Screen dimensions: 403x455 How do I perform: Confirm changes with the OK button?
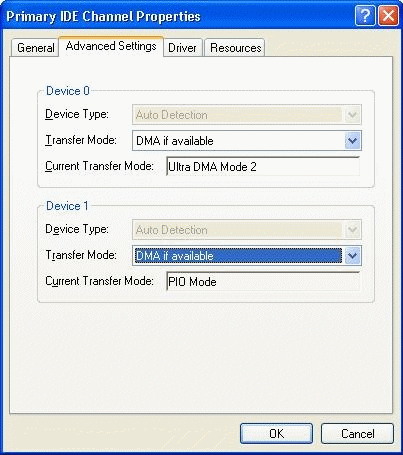[x=276, y=434]
